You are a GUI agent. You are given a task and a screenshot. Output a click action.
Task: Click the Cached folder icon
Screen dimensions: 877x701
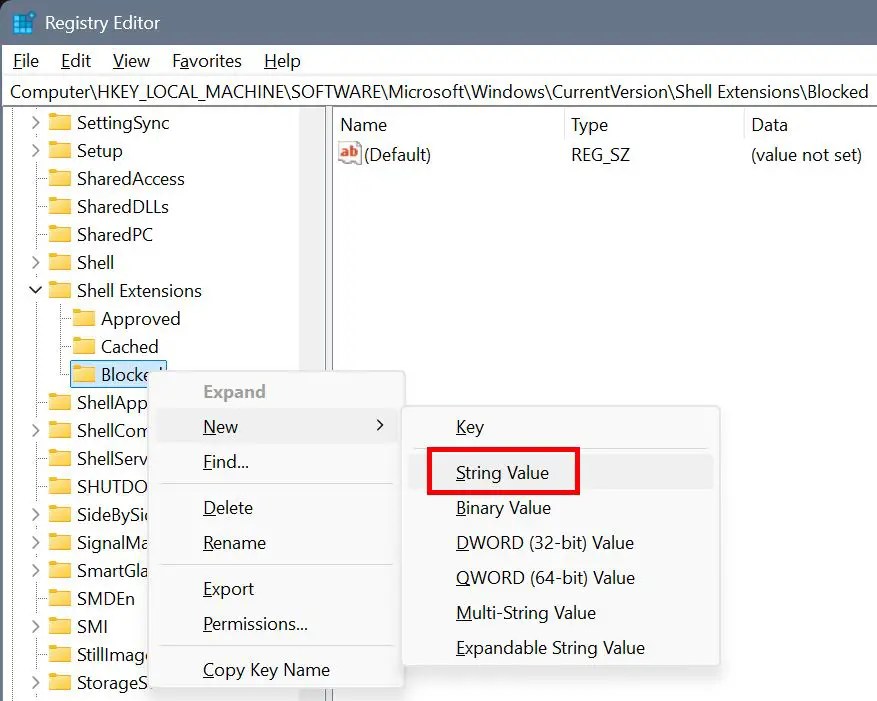pos(84,346)
